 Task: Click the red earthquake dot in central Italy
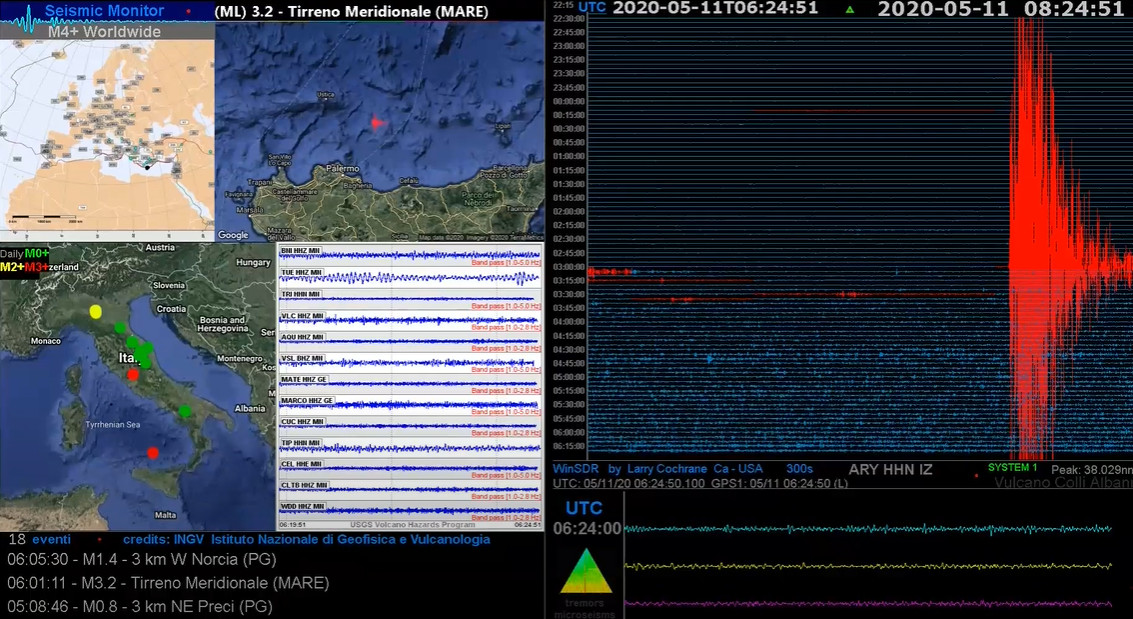[x=133, y=374]
